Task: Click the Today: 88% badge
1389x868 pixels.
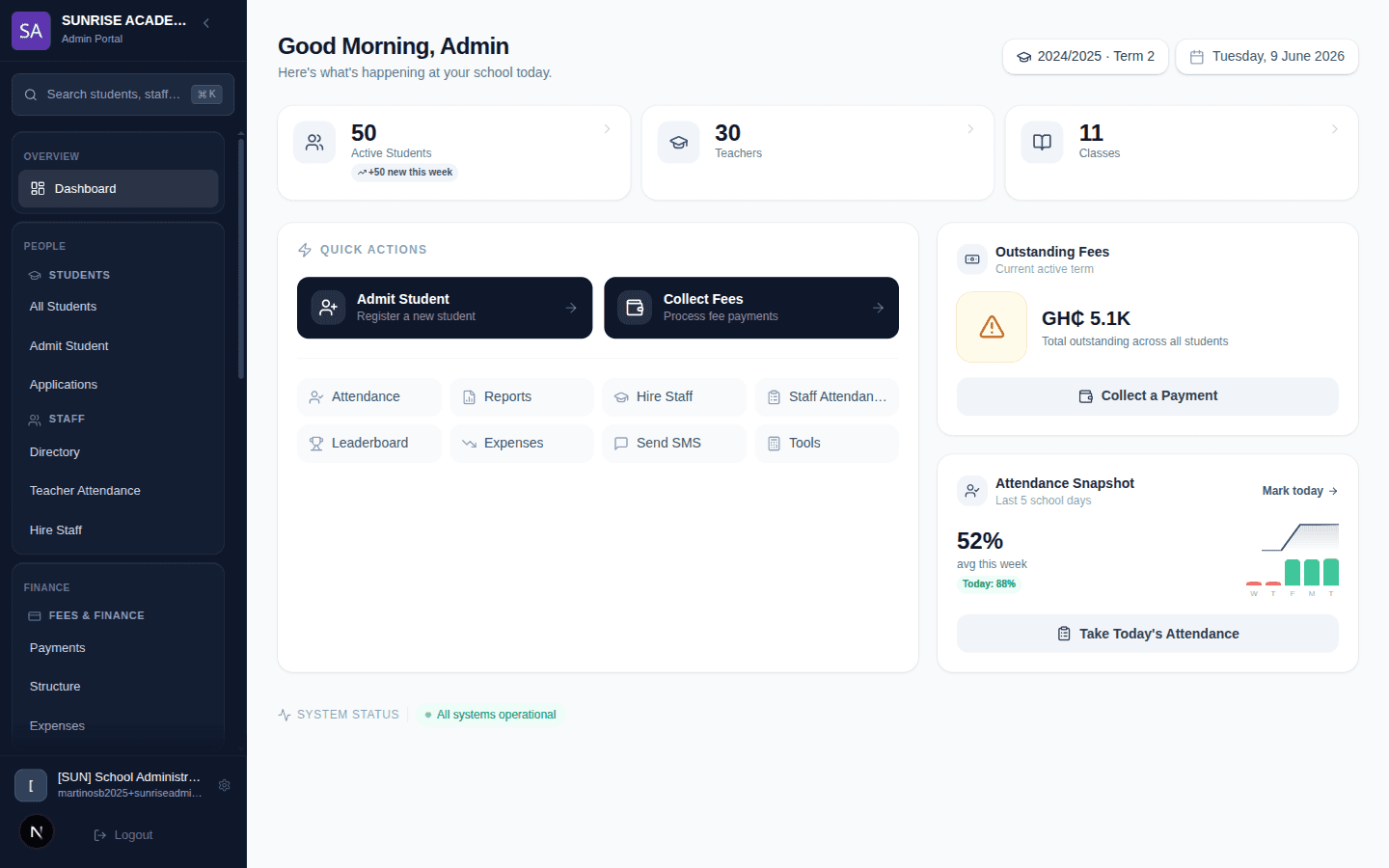Action: [989, 584]
